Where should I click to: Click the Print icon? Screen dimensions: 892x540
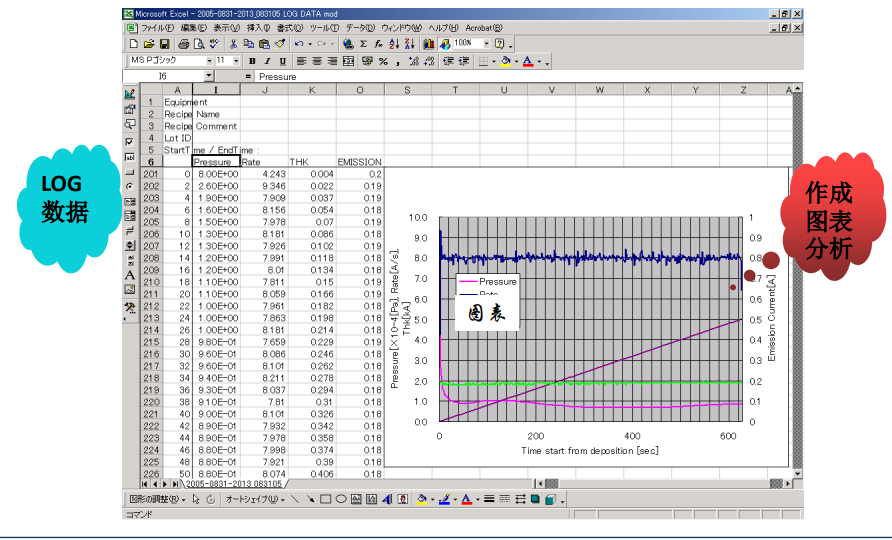pos(183,45)
